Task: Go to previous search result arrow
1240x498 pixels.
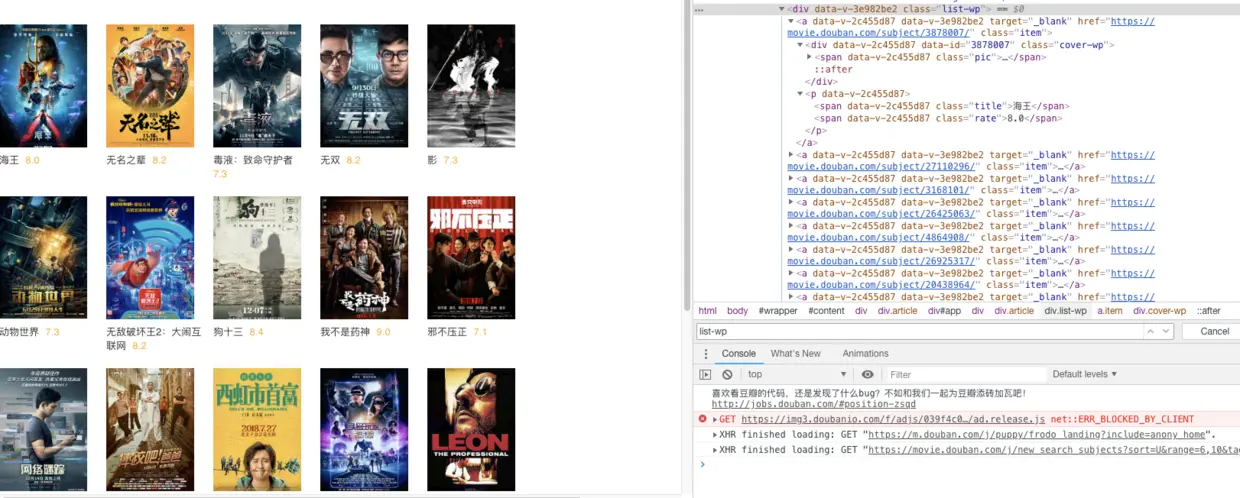Action: click(x=1152, y=331)
